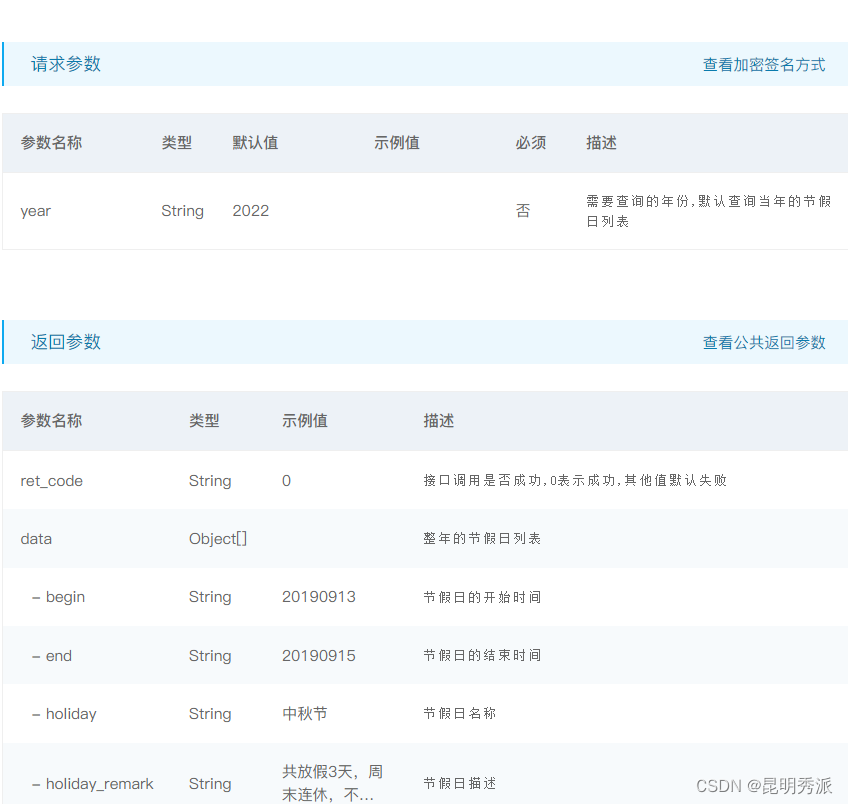
Task: Click String type in holiday row
Action: (210, 714)
